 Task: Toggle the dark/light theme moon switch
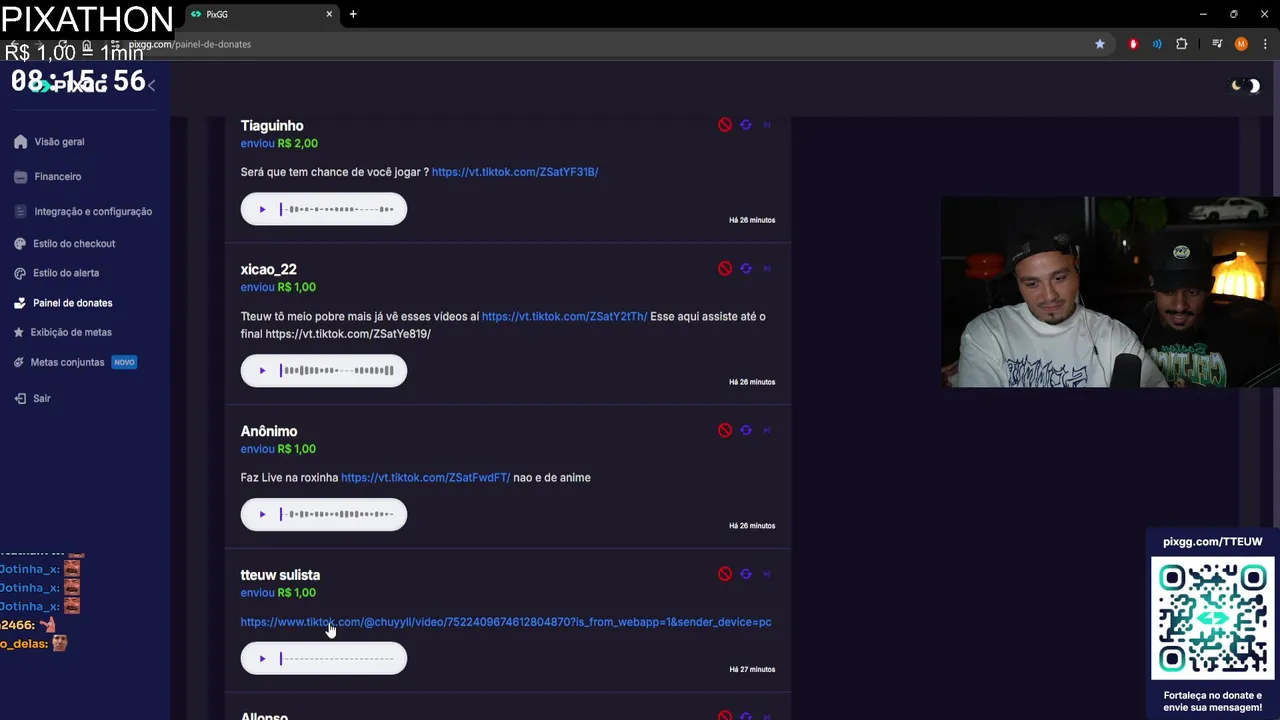(1246, 86)
